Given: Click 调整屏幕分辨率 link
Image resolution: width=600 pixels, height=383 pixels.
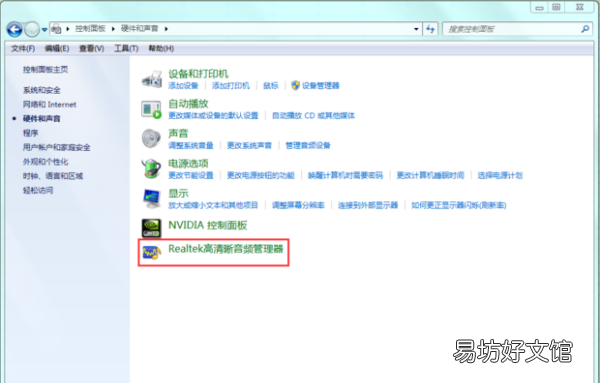Looking at the screenshot, I should [x=298, y=205].
